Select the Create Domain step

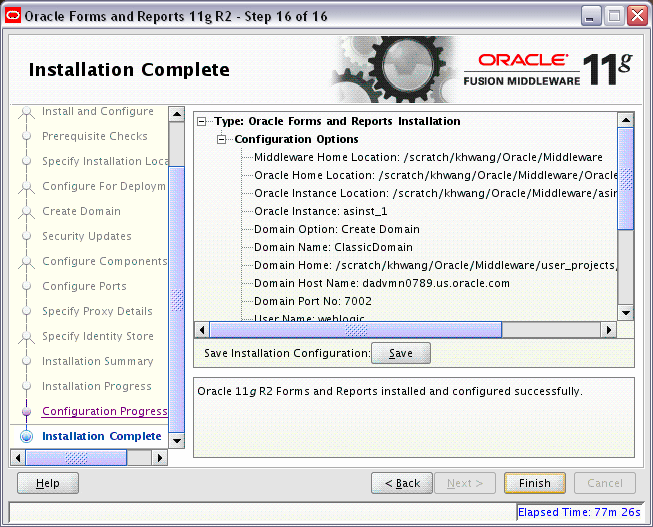click(x=82, y=211)
